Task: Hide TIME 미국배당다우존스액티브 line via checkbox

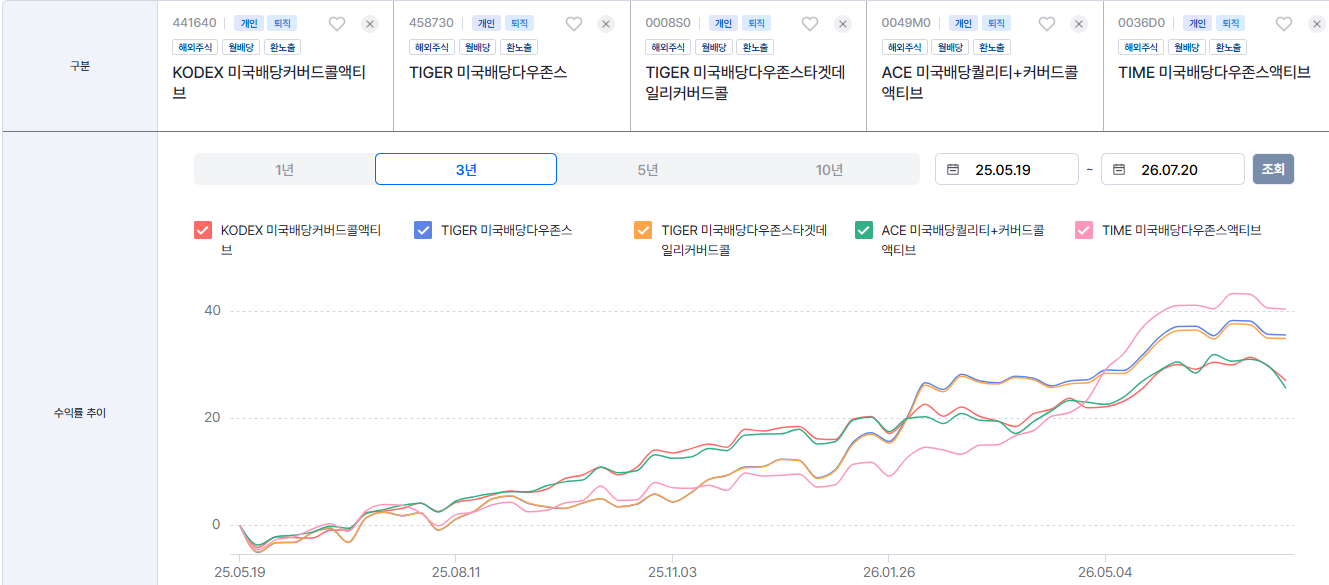Action: pos(1084,230)
